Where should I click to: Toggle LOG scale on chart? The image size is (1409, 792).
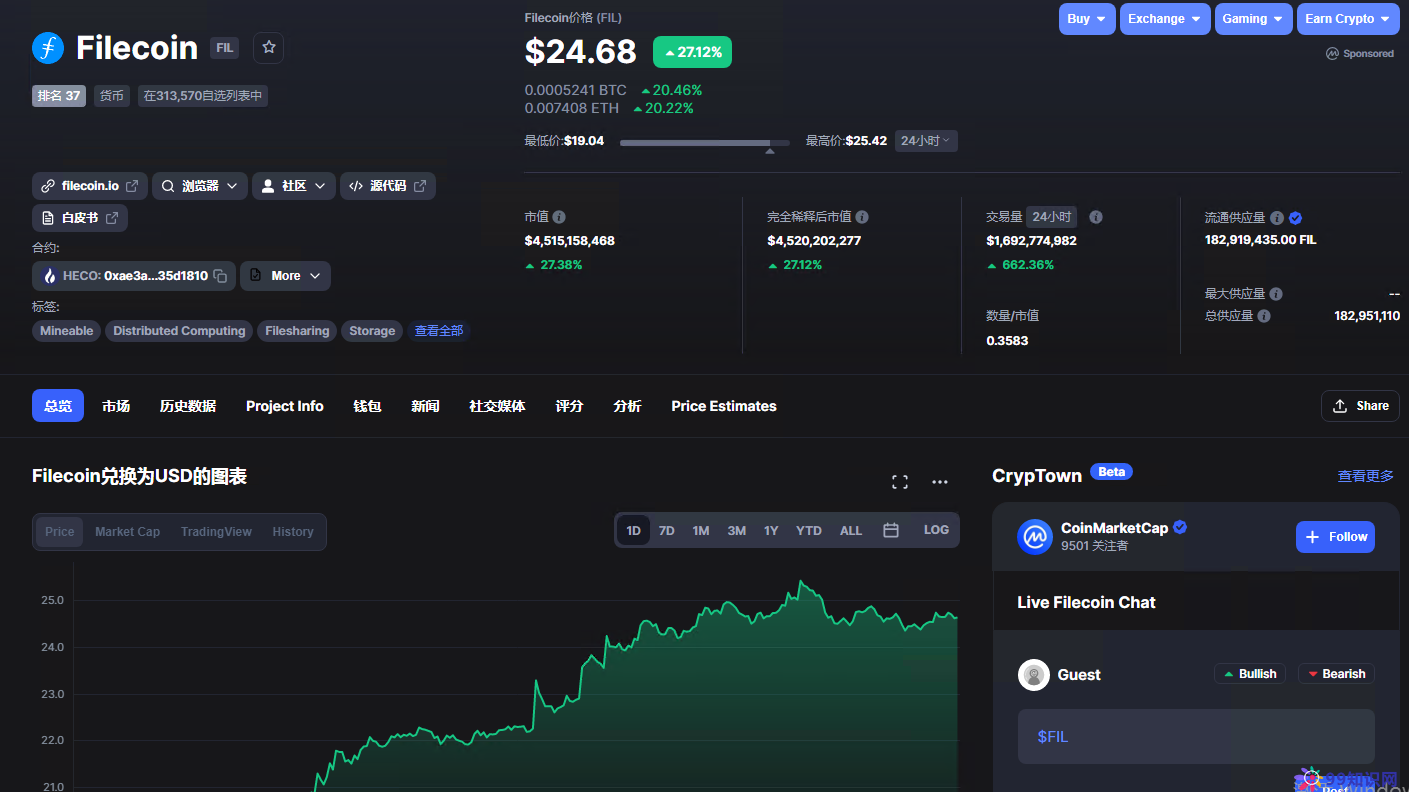[x=936, y=530]
